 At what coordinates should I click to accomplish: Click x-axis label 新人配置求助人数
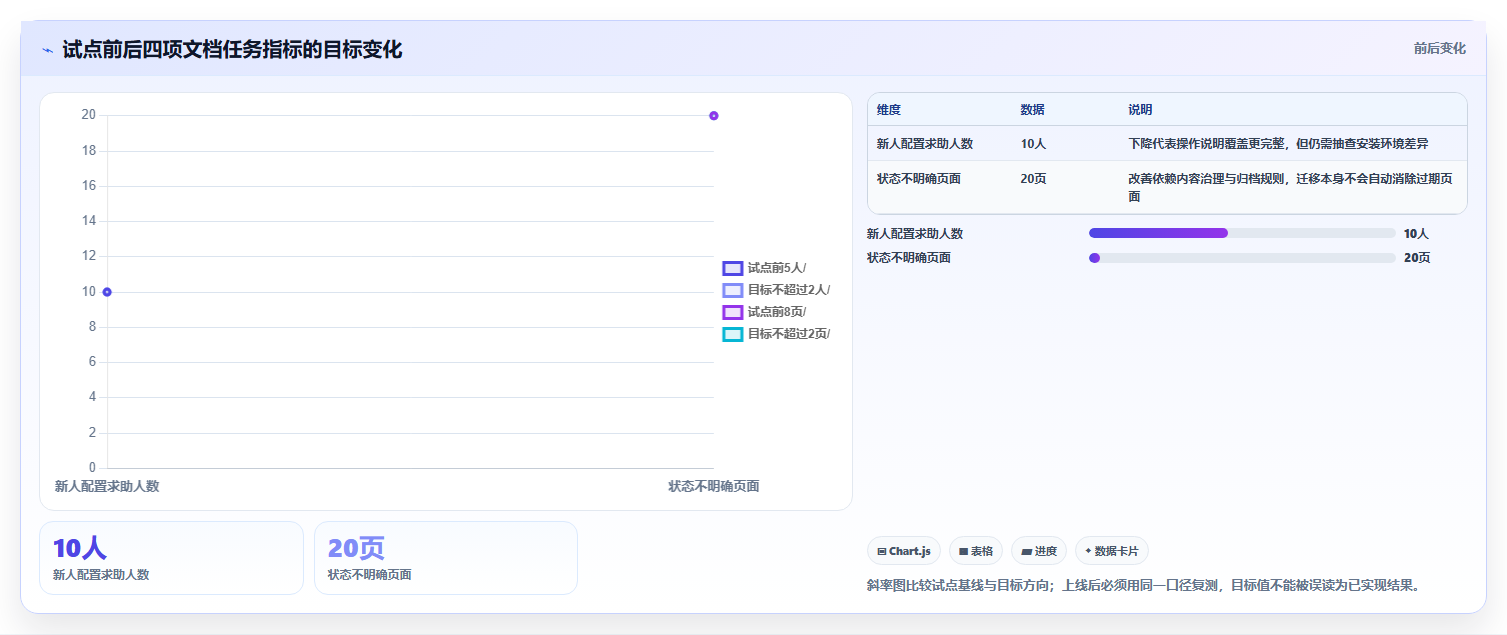(x=107, y=486)
